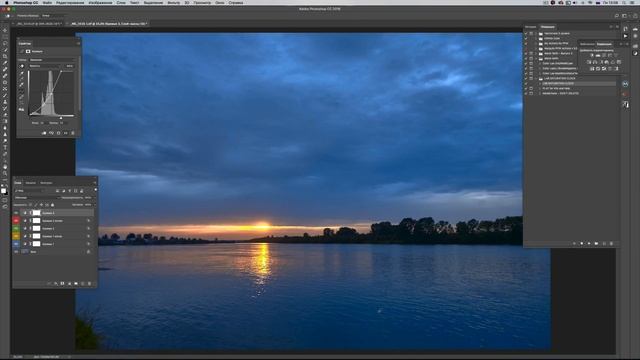Hide the top Curves layer eye
Screen dimensions: 640x360
pyautogui.click(x=16, y=213)
